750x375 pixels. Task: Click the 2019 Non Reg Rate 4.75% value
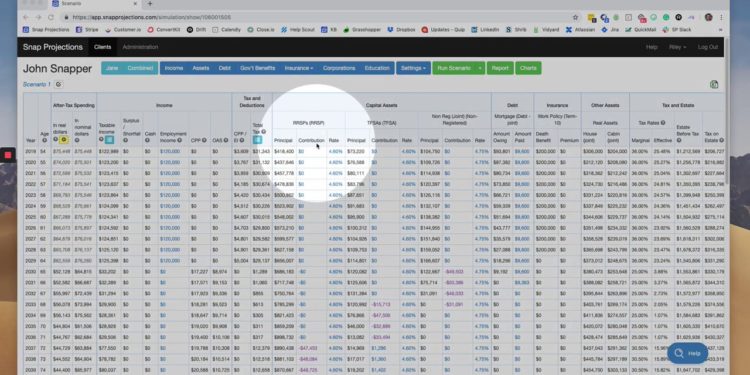[482, 151]
